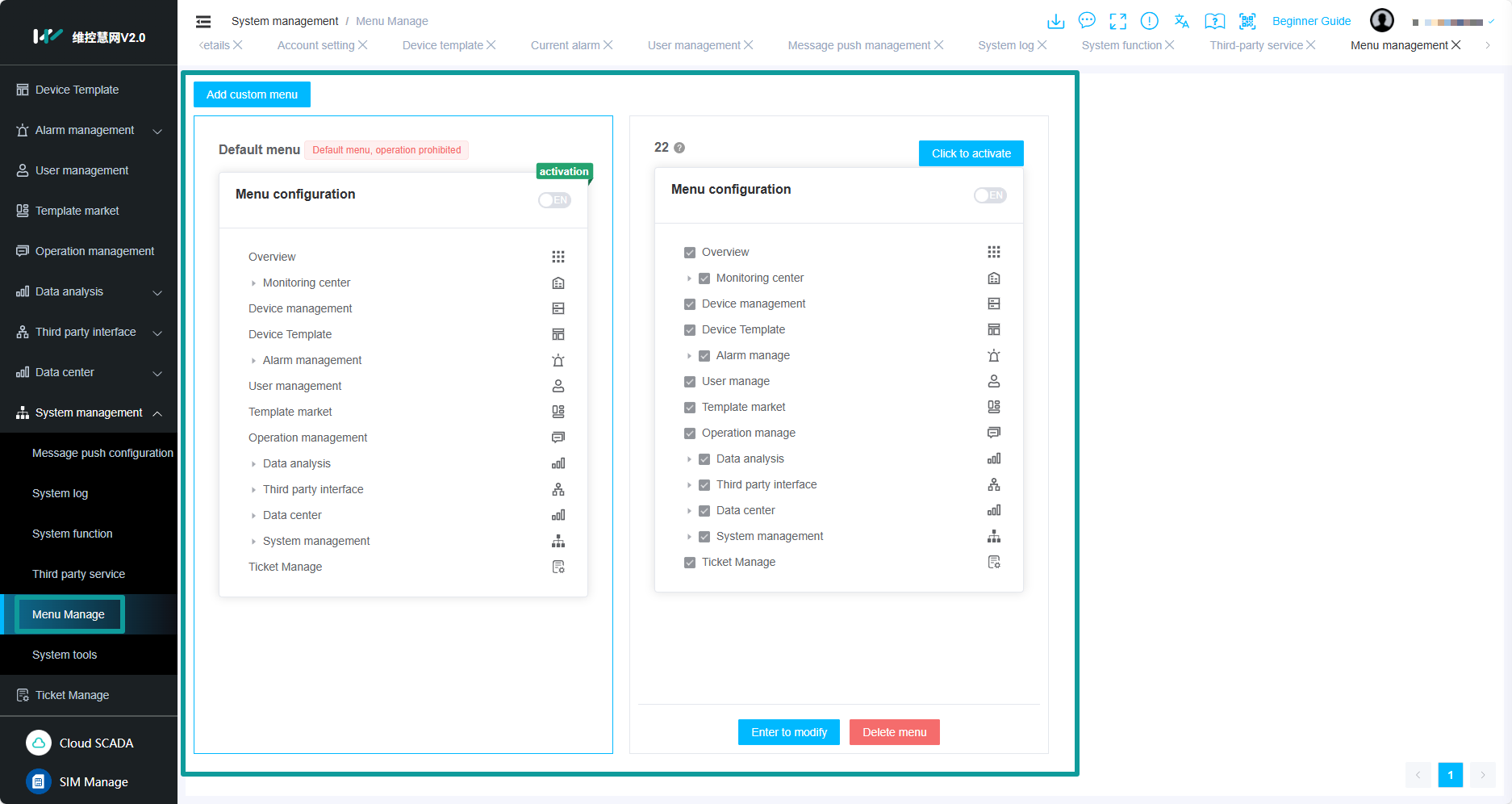This screenshot has width=1512, height=804.
Task: Click the hamburger menu collapse icon
Action: coord(203,22)
